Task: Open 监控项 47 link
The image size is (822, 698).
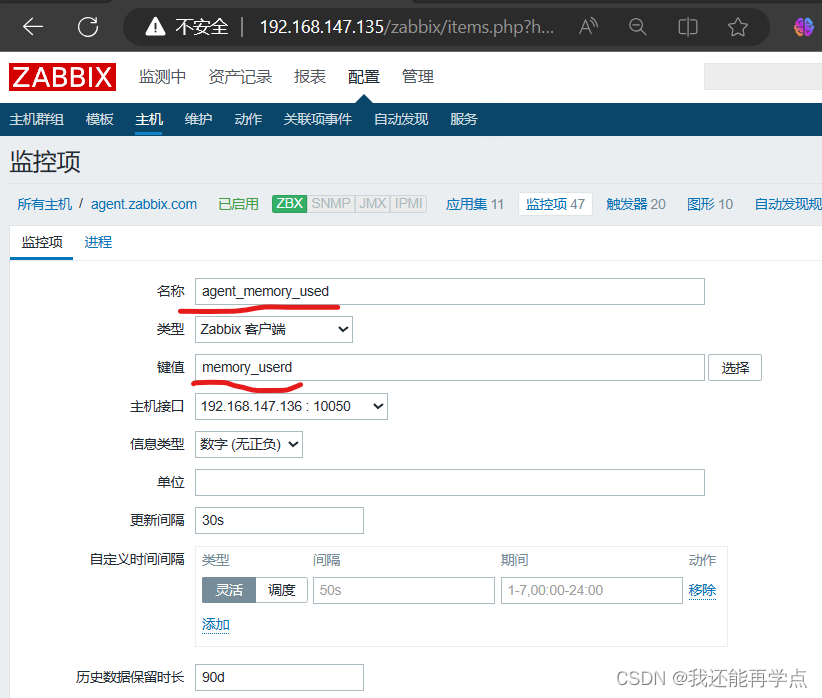Action: (x=555, y=204)
